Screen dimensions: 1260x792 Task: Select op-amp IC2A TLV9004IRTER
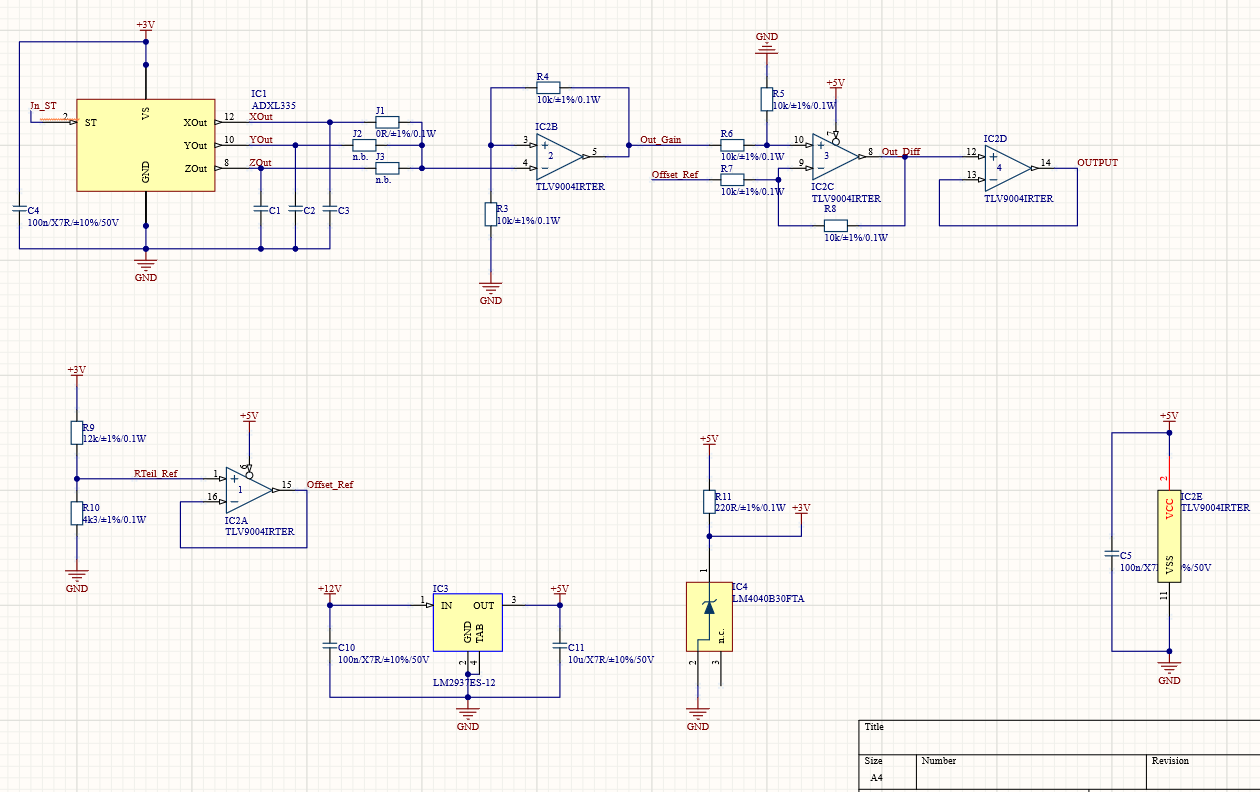click(x=240, y=490)
